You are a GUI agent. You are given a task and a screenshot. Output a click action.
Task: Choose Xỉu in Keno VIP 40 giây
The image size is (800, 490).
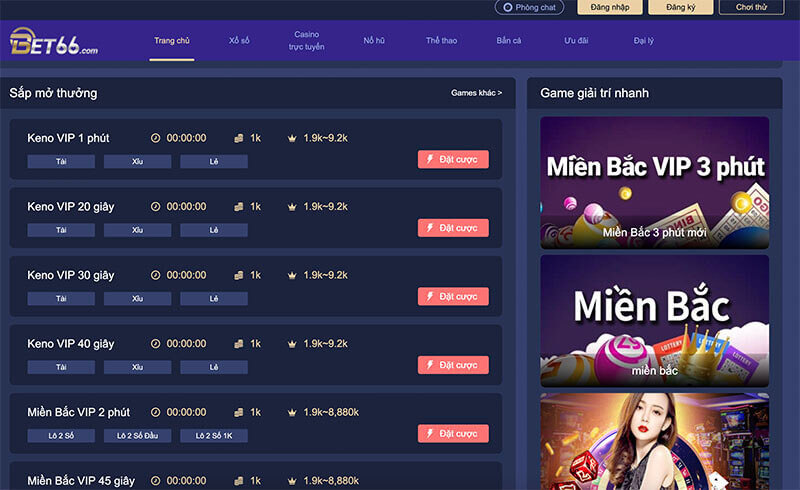point(137,367)
